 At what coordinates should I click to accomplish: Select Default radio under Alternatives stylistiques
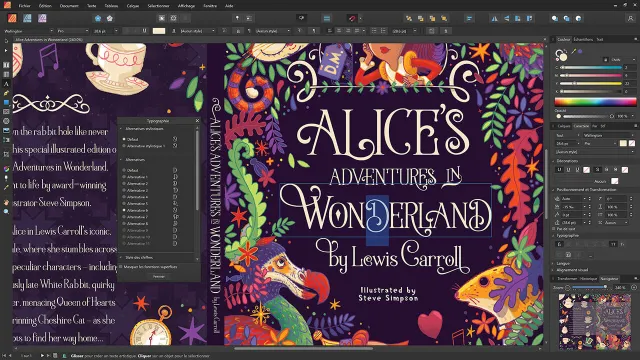click(124, 139)
